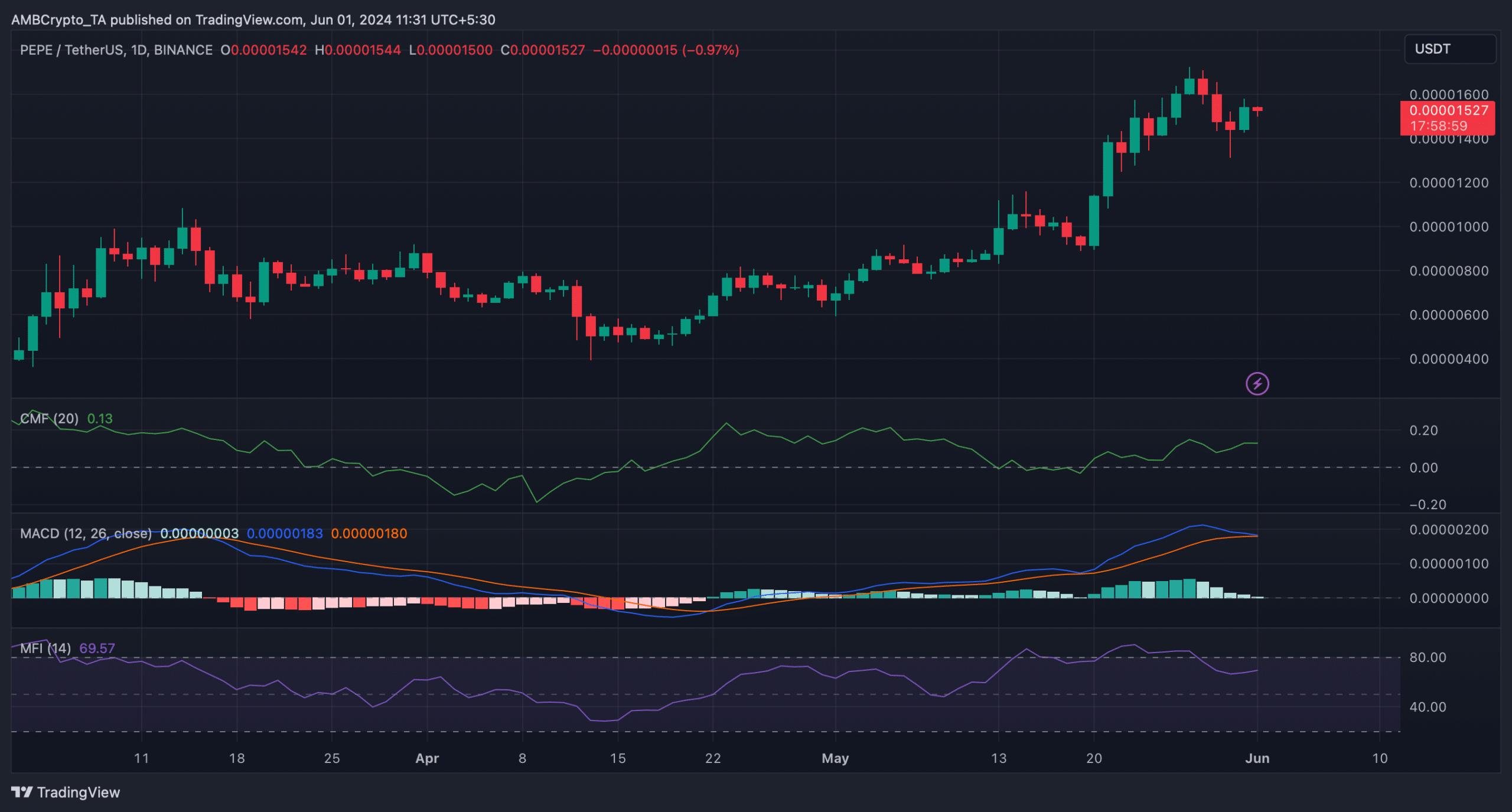
Task: Click the Apr label on time axis
Action: pos(427,759)
